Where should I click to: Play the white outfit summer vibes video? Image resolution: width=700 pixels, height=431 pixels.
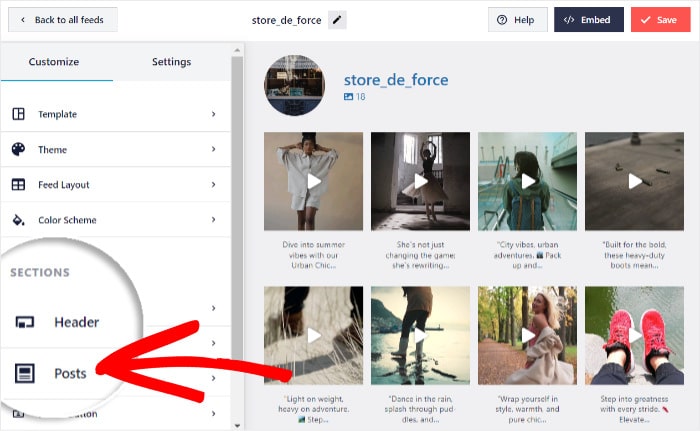point(313,181)
